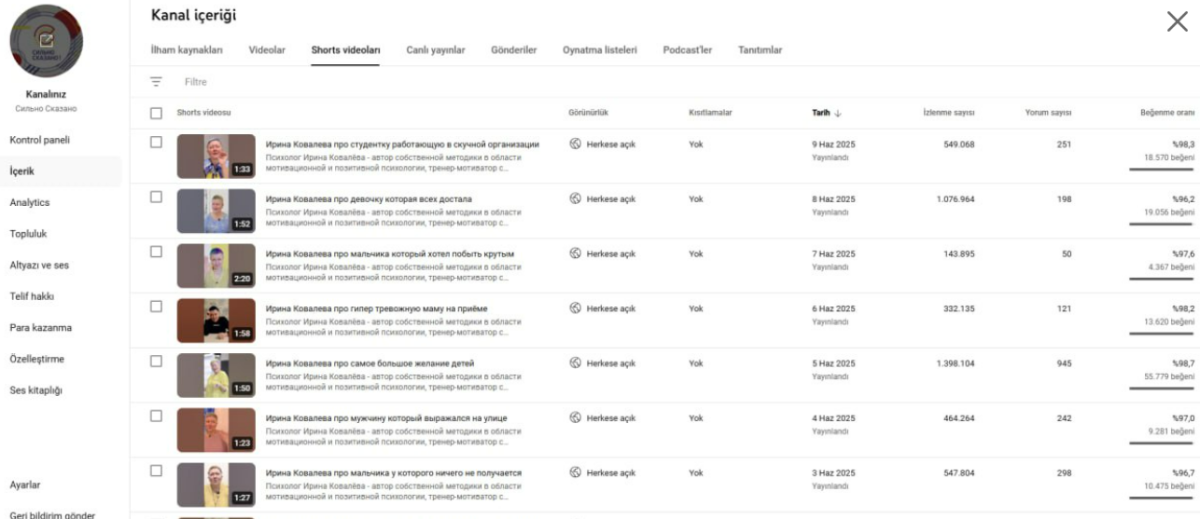Open the filter icon beside Filtre
This screenshot has height=519, width=1200.
(156, 81)
